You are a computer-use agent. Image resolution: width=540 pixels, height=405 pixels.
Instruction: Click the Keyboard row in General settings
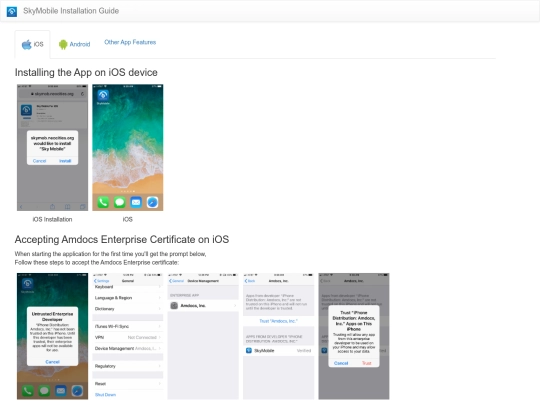click(x=128, y=287)
